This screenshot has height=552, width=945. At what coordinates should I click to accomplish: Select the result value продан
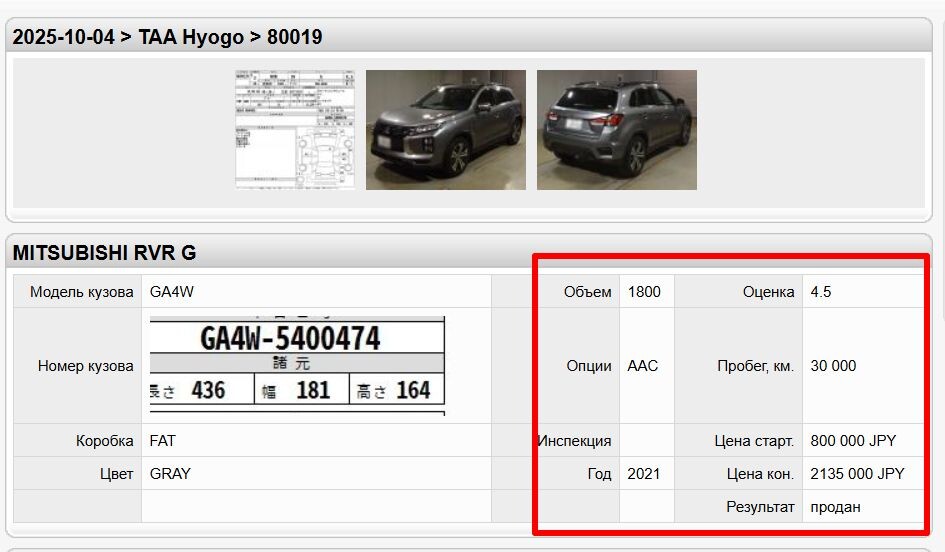pos(835,507)
